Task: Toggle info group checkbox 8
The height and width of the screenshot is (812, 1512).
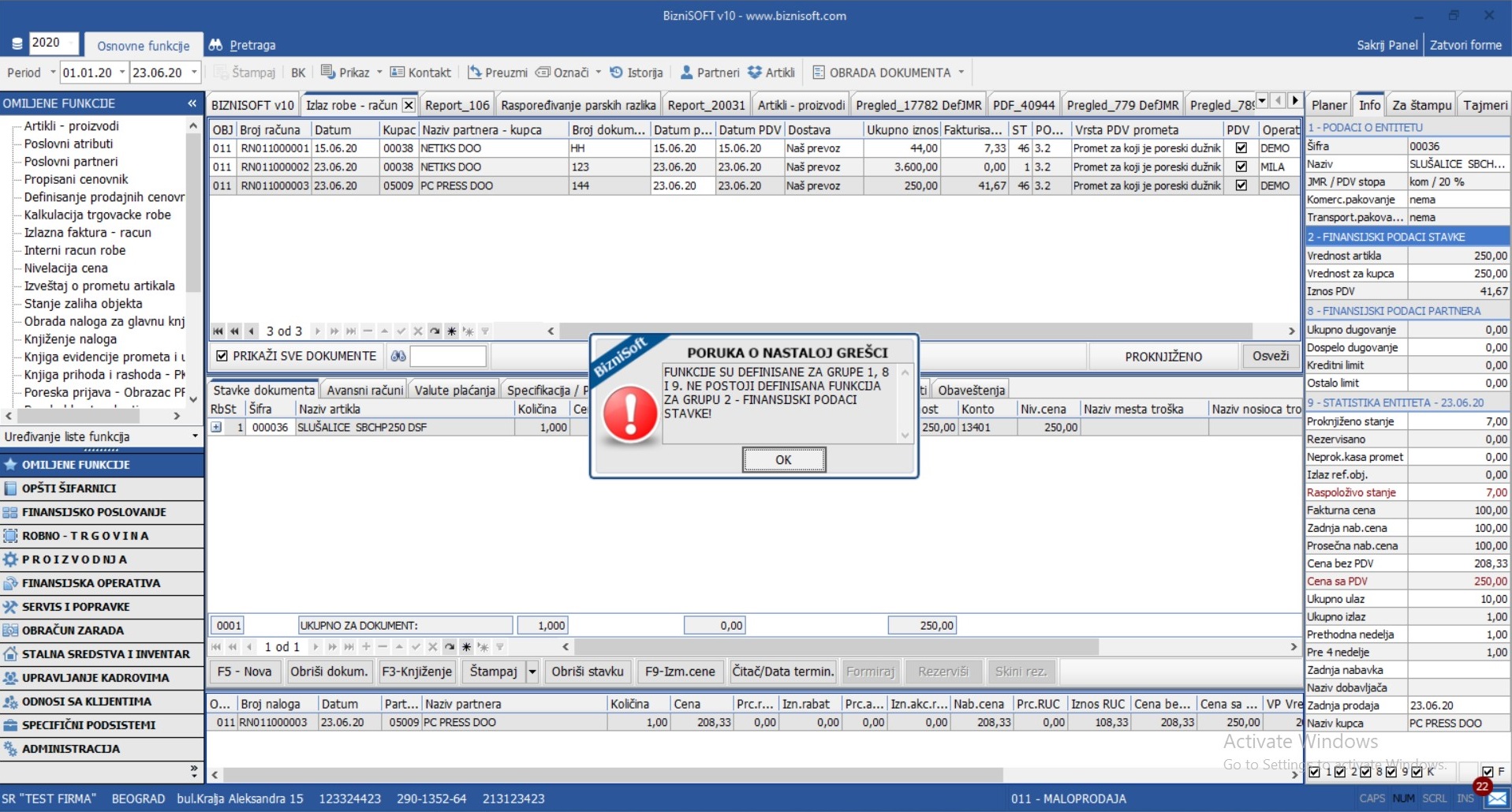Action: tap(1366, 772)
